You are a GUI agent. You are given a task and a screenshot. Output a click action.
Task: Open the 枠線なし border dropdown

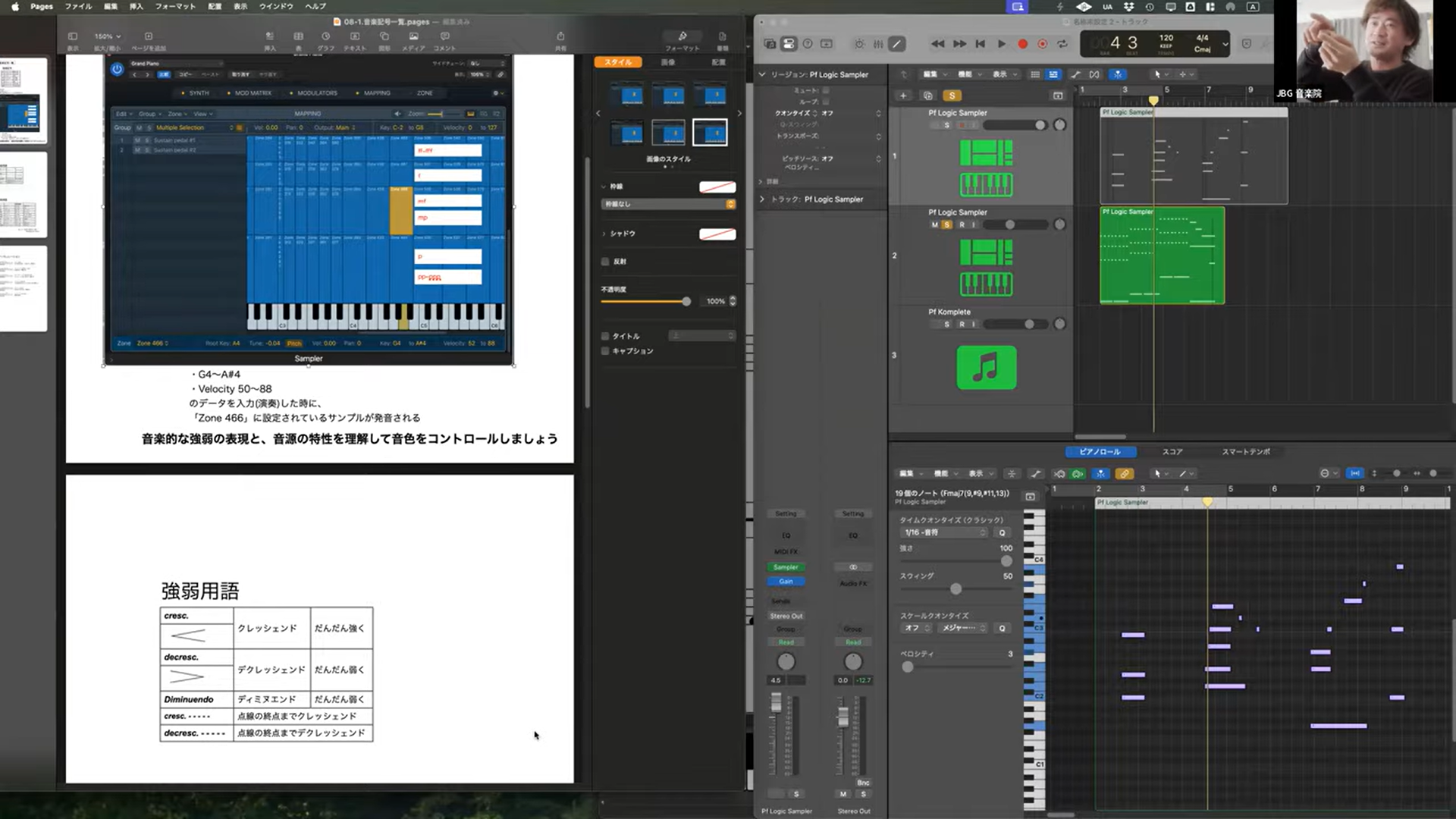pos(668,204)
